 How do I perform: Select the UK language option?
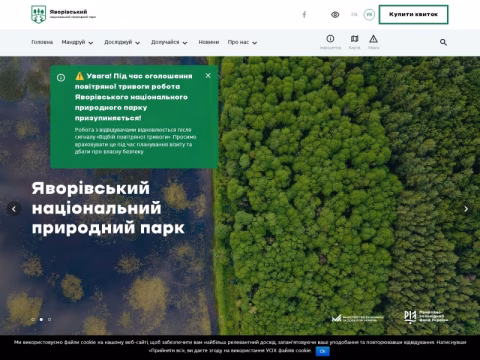click(369, 14)
